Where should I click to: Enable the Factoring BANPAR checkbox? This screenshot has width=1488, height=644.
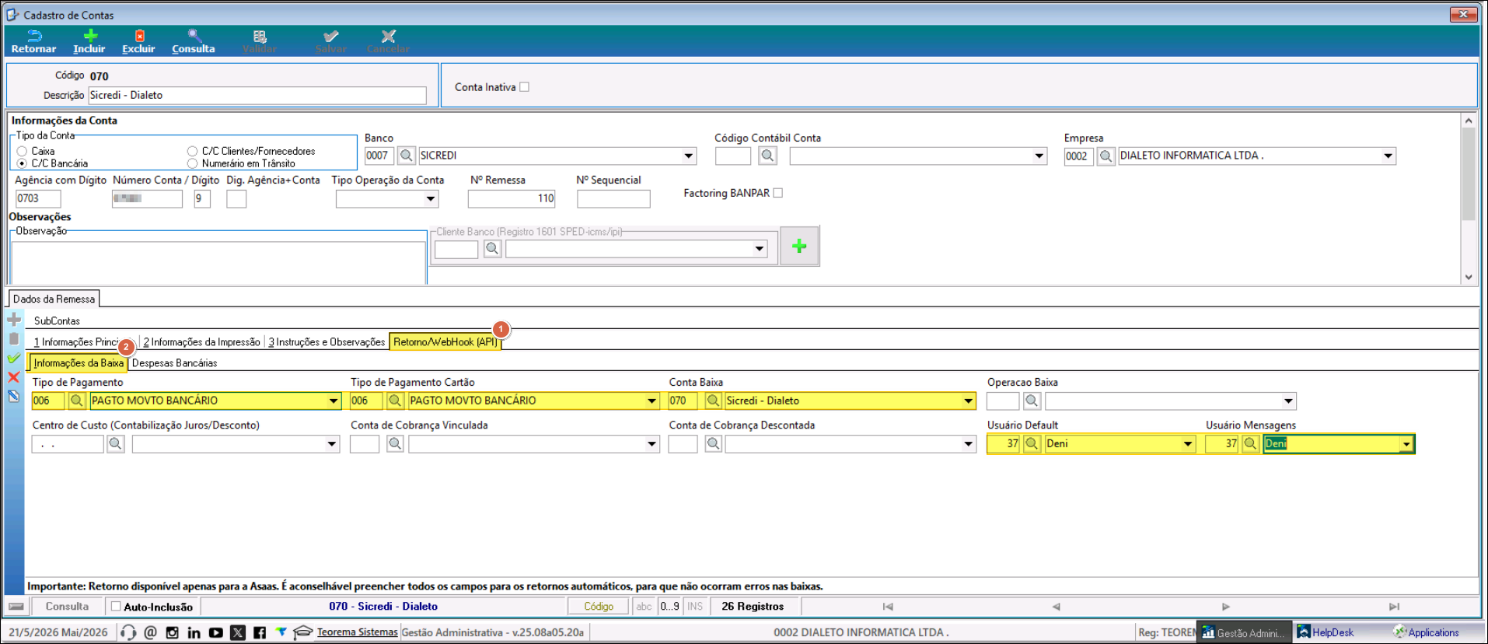pos(778,192)
